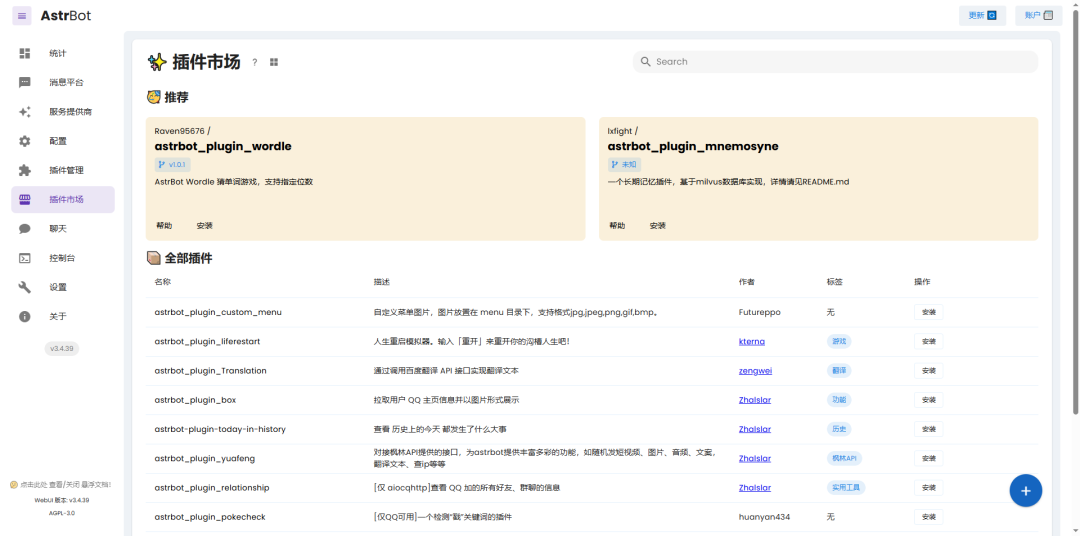Install astrbot_plugin_relationship from list
1080x536 pixels.
pos(928,487)
